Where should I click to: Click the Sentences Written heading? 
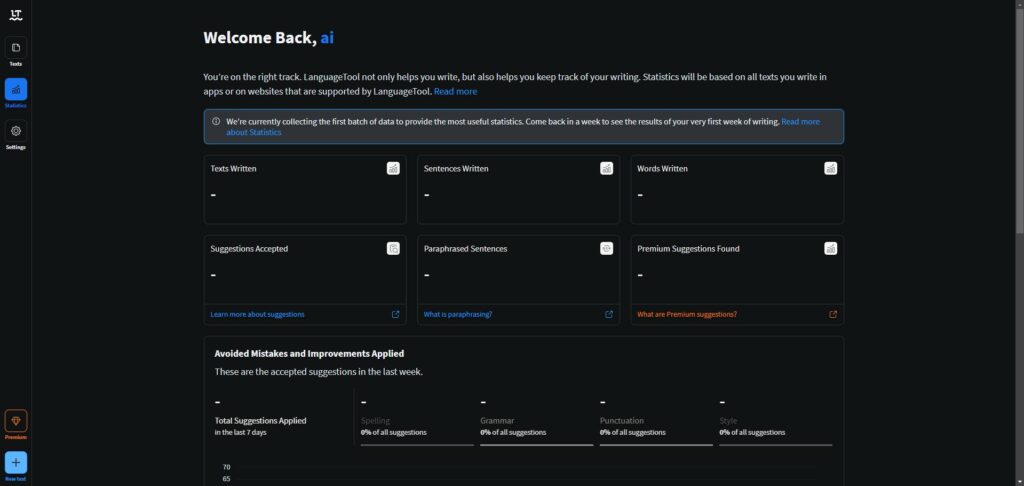pos(456,169)
